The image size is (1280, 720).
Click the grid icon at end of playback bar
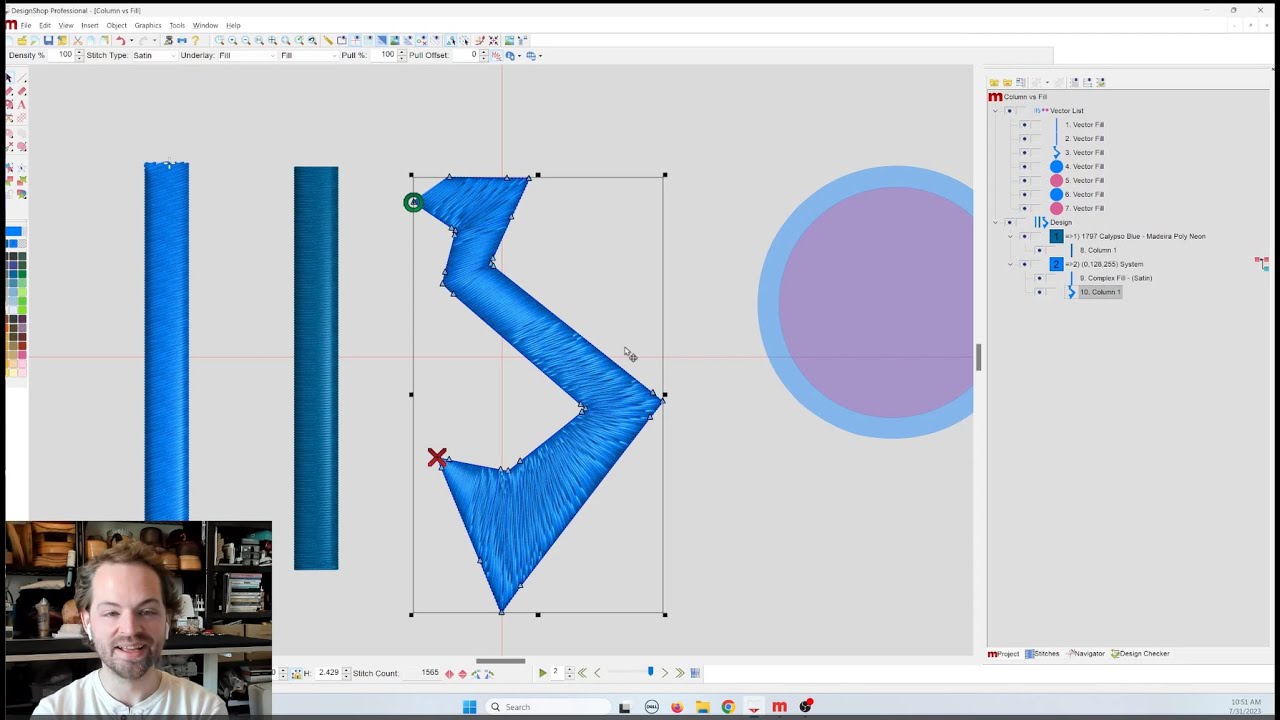tap(695, 673)
